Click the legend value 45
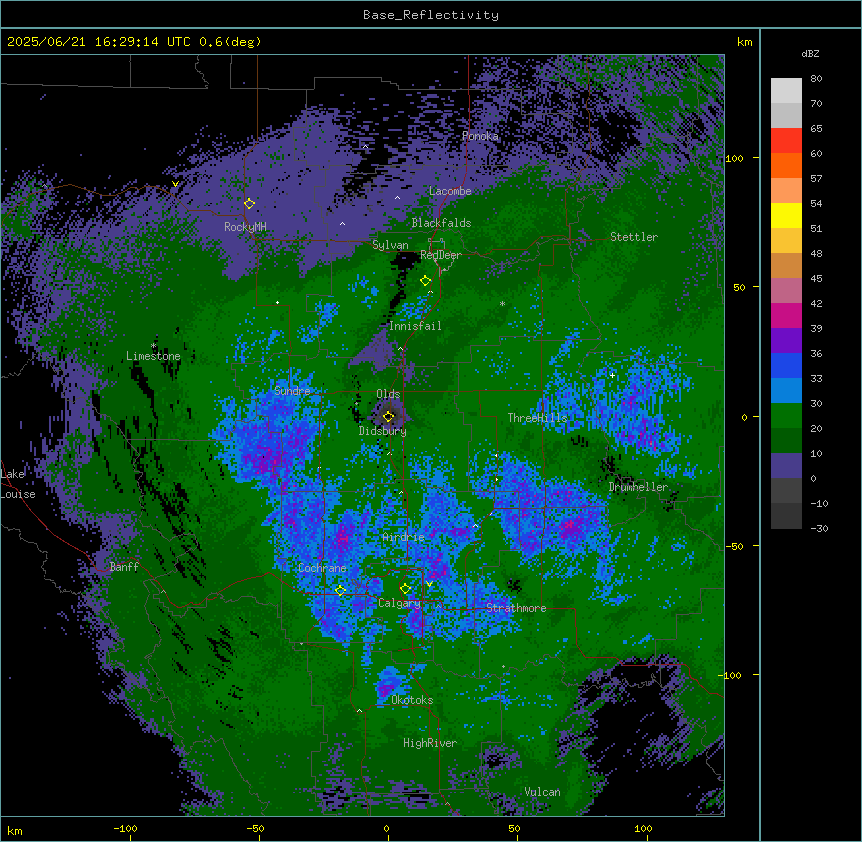862x842 pixels. click(x=816, y=279)
